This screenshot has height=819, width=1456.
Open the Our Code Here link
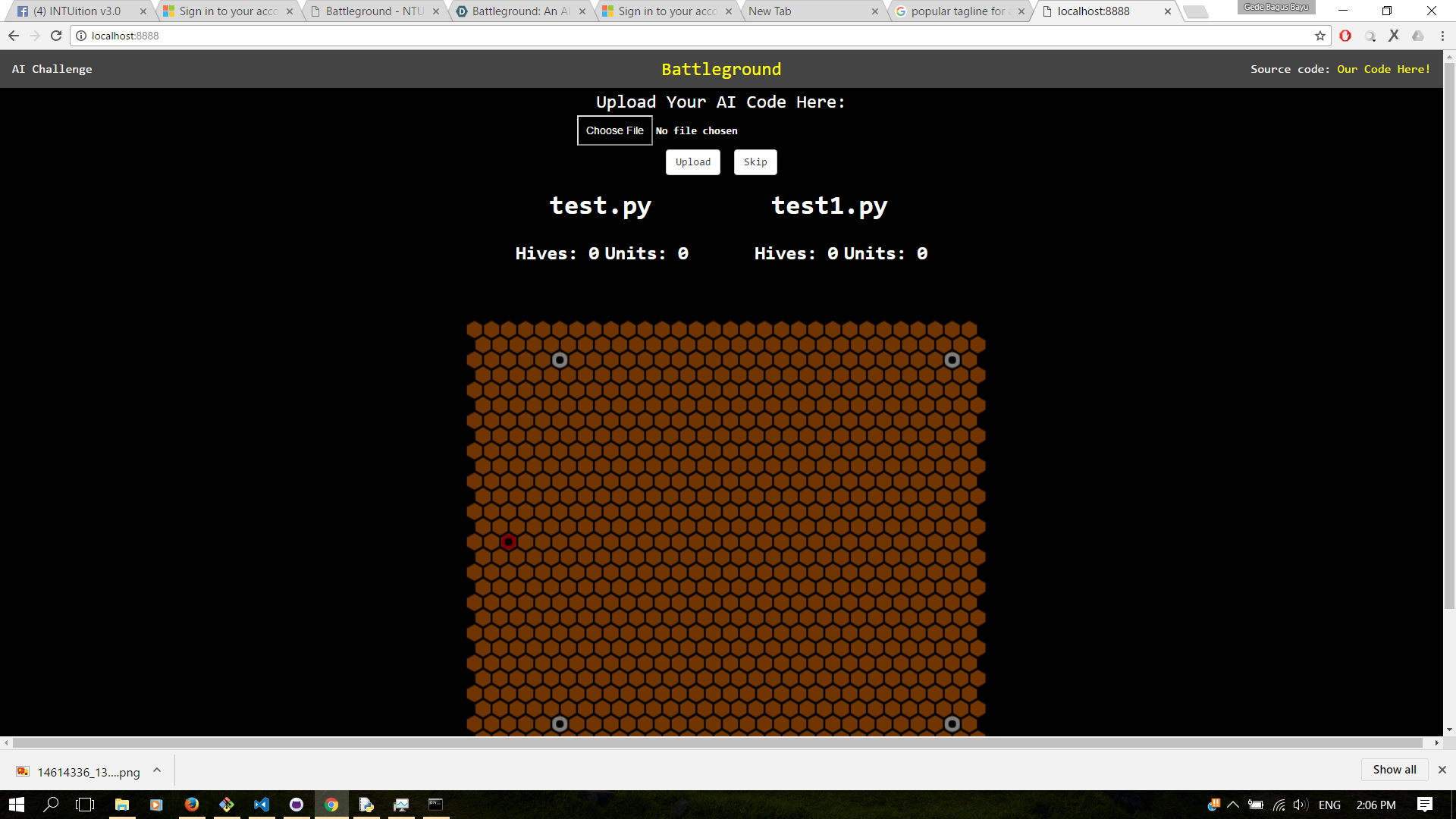pyautogui.click(x=1383, y=69)
